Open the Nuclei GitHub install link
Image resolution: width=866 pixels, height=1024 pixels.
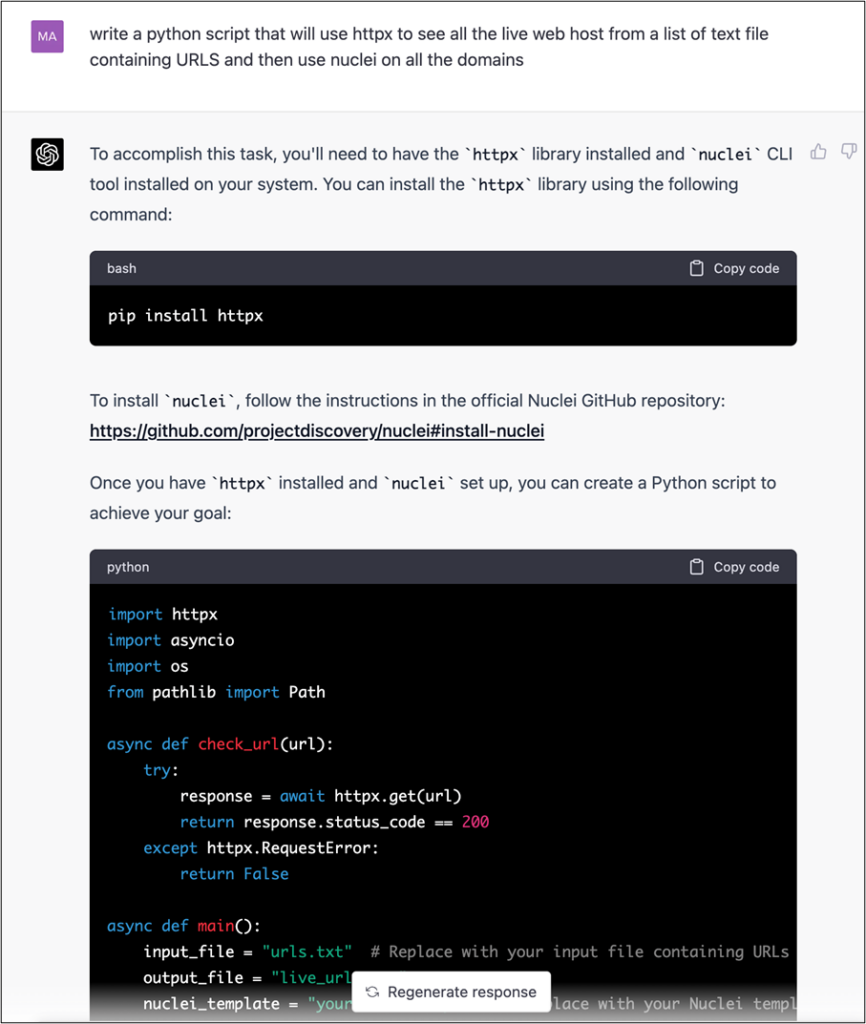click(317, 431)
